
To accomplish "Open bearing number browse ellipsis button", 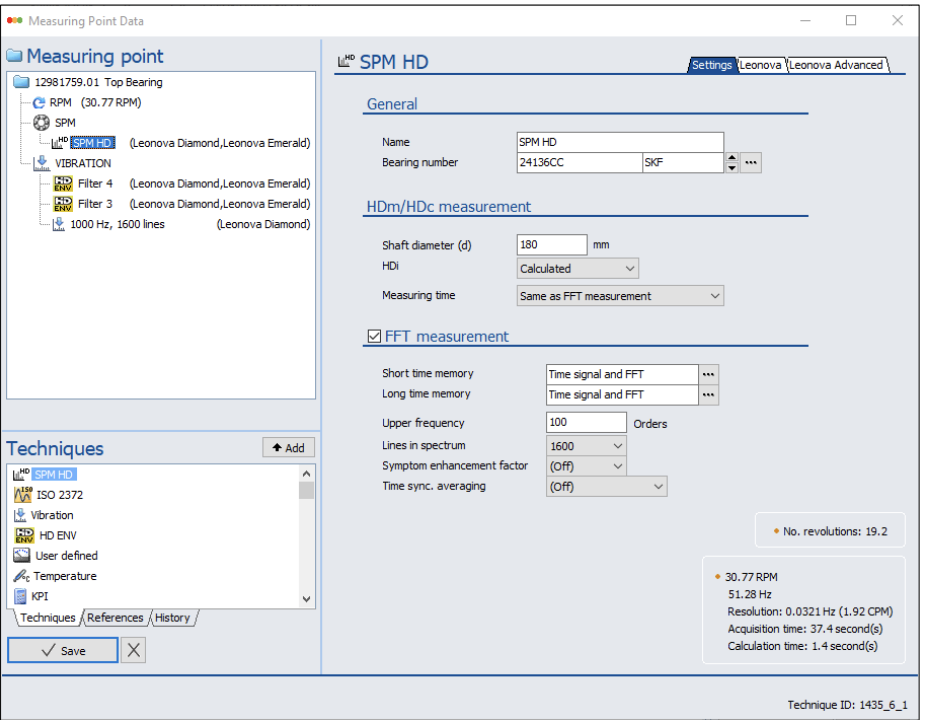I will pyautogui.click(x=751, y=163).
